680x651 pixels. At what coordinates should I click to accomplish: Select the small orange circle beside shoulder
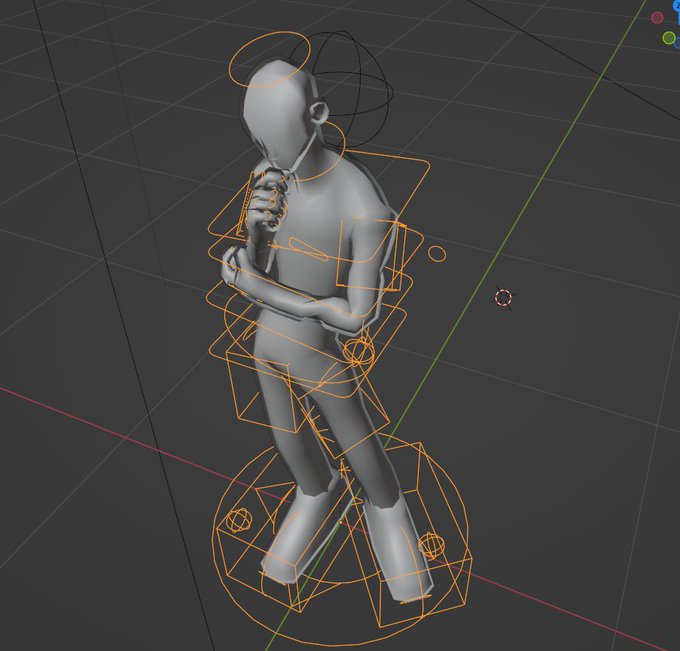click(x=436, y=253)
